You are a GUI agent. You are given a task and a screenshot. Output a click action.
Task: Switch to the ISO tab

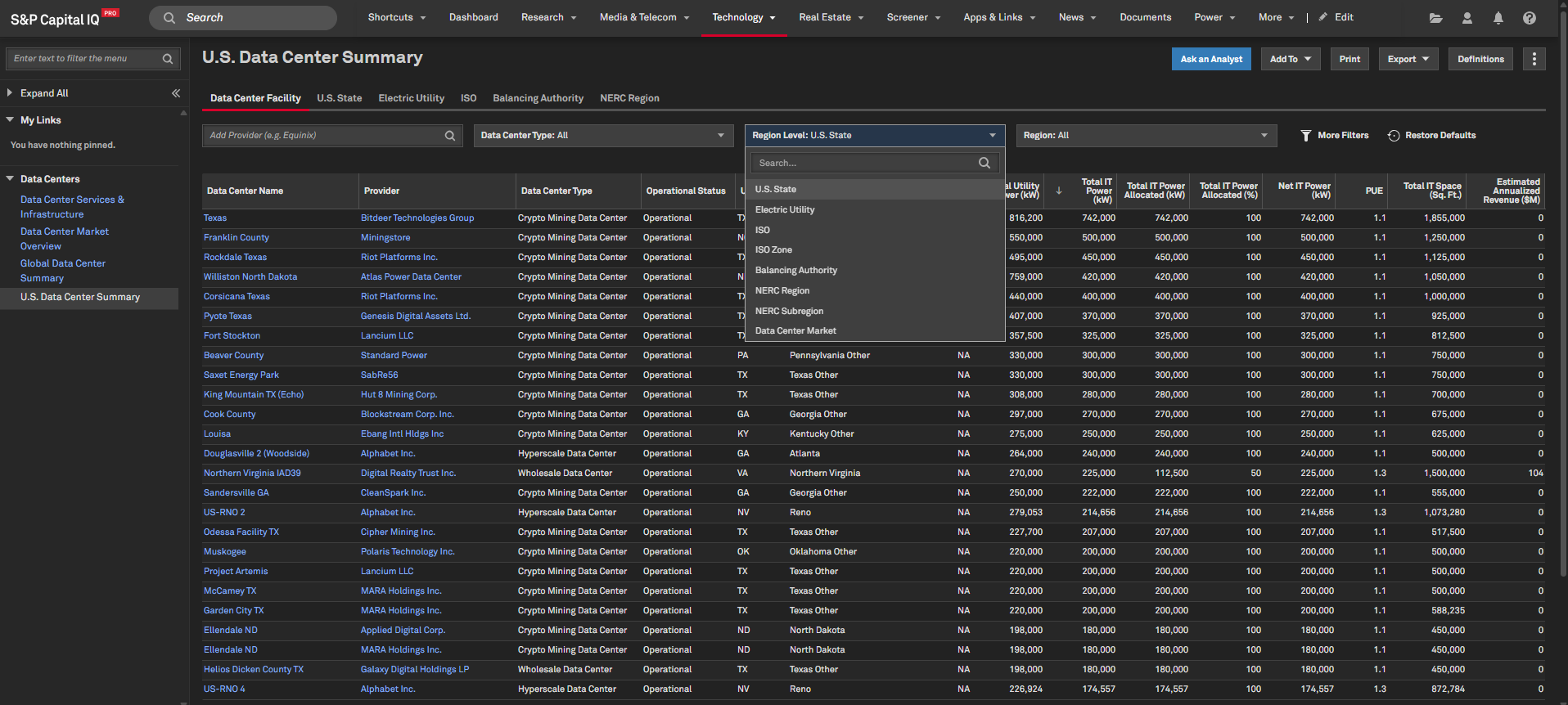coord(468,98)
